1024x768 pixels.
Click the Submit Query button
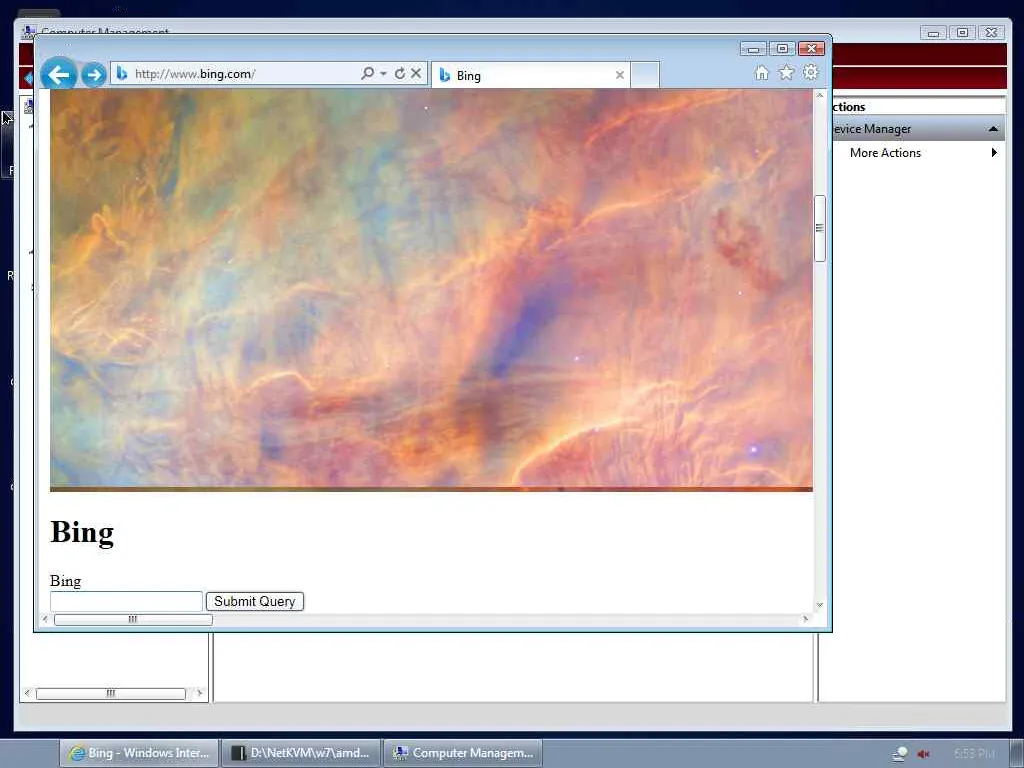coord(255,601)
